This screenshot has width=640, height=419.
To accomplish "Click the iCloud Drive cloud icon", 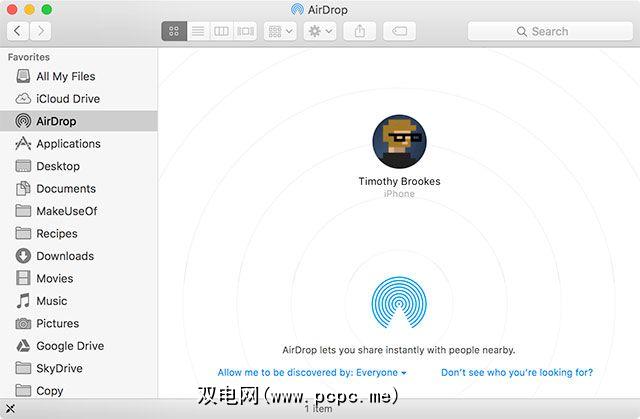I will [x=23, y=99].
